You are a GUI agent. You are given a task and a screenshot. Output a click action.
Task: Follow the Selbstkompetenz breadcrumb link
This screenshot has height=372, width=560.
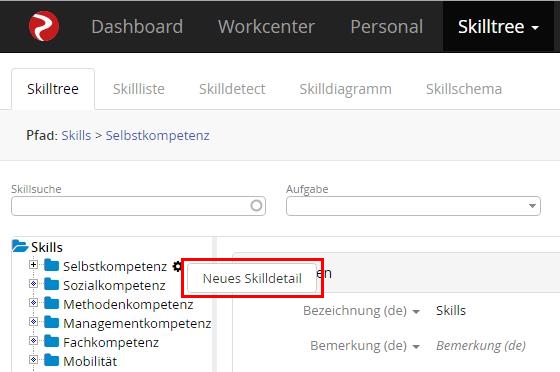(158, 136)
